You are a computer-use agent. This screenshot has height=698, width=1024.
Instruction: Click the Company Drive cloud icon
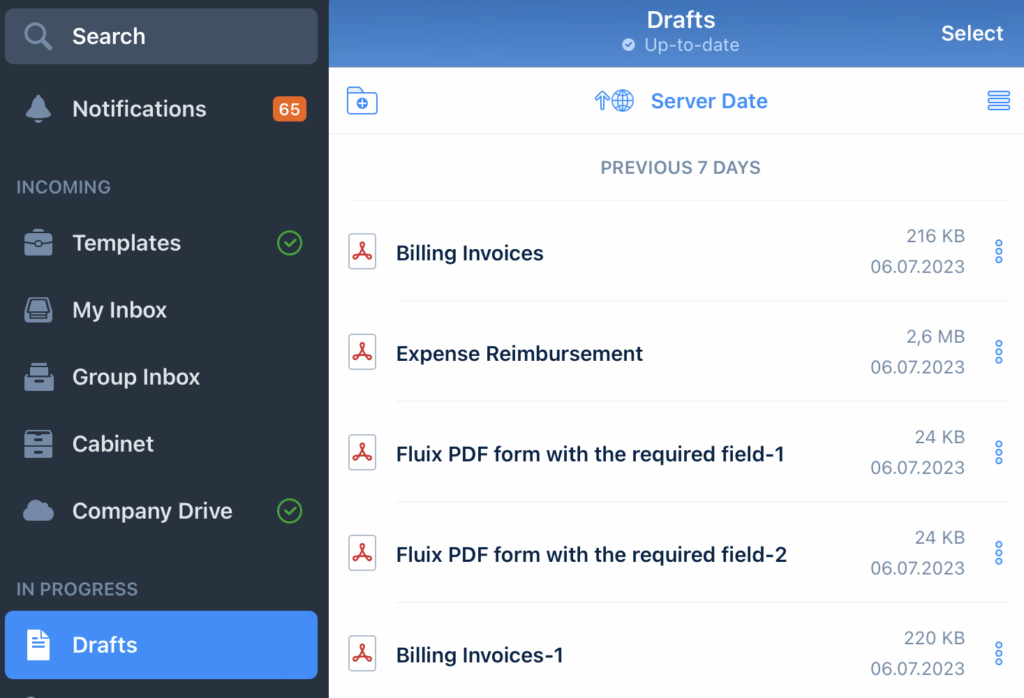coord(39,511)
